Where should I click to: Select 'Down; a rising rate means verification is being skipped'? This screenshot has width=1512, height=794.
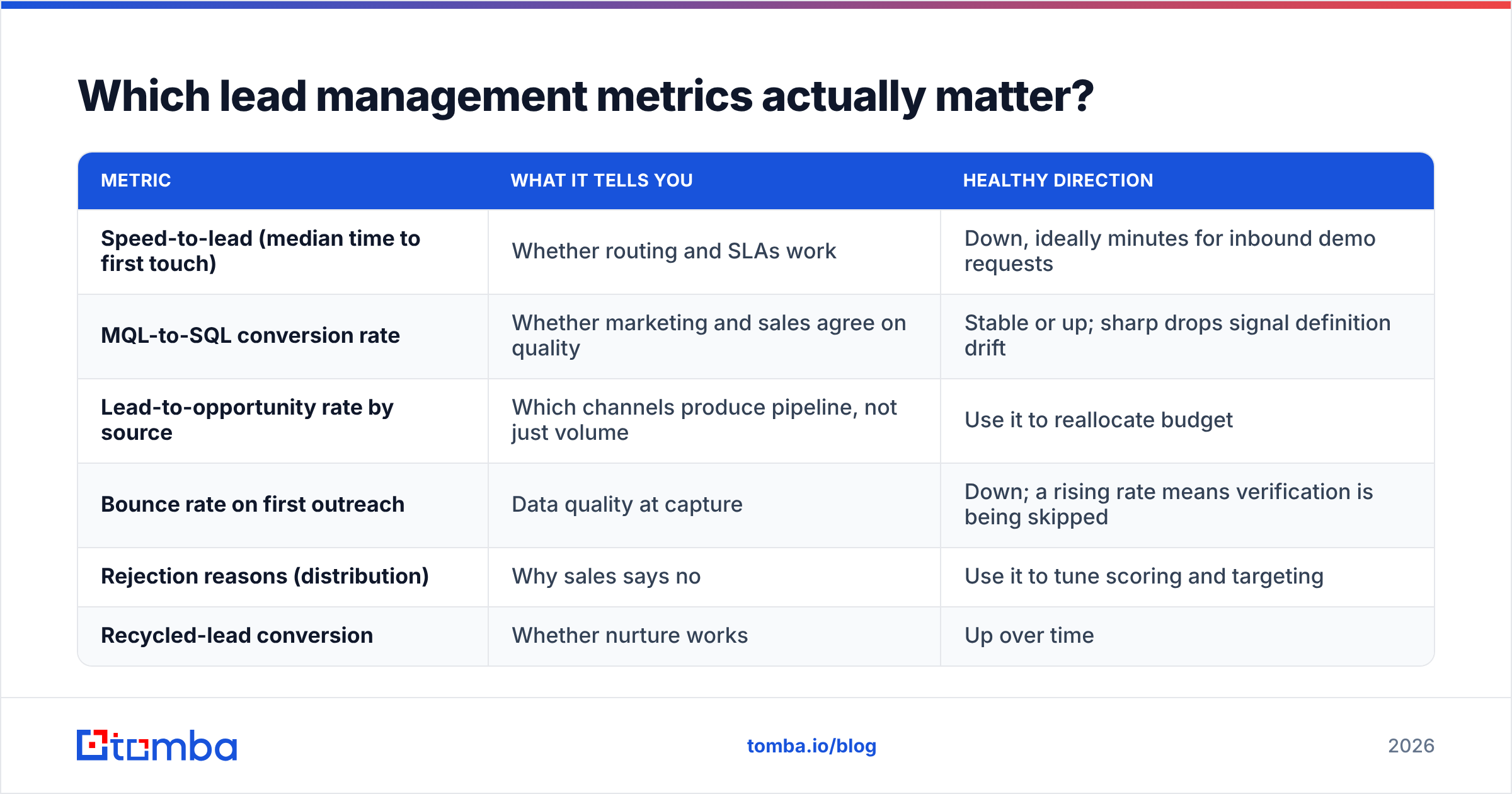tap(1188, 505)
